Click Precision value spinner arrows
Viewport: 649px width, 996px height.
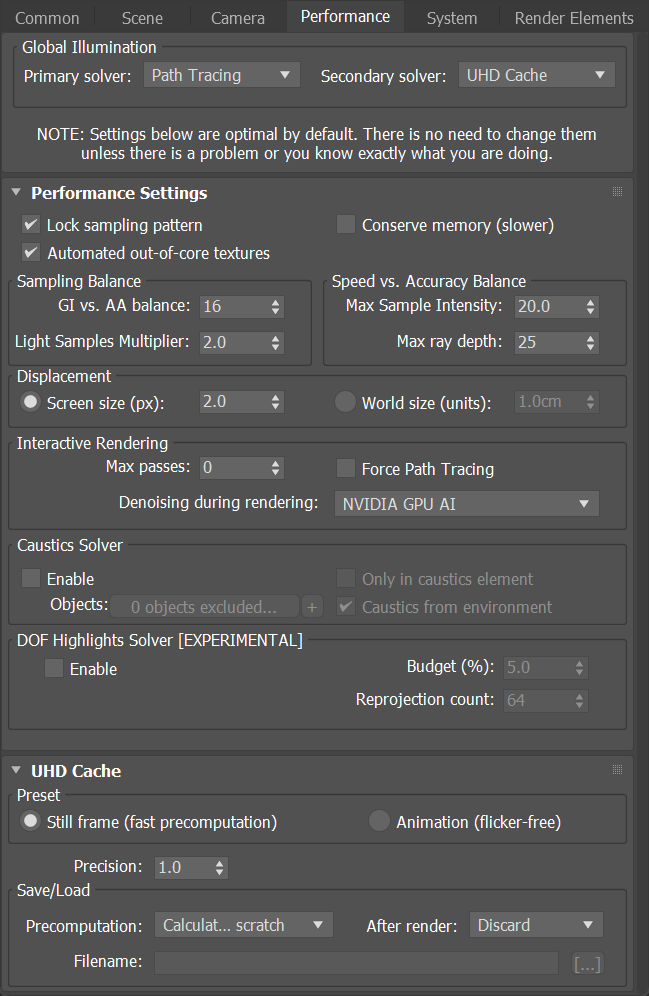tap(219, 868)
